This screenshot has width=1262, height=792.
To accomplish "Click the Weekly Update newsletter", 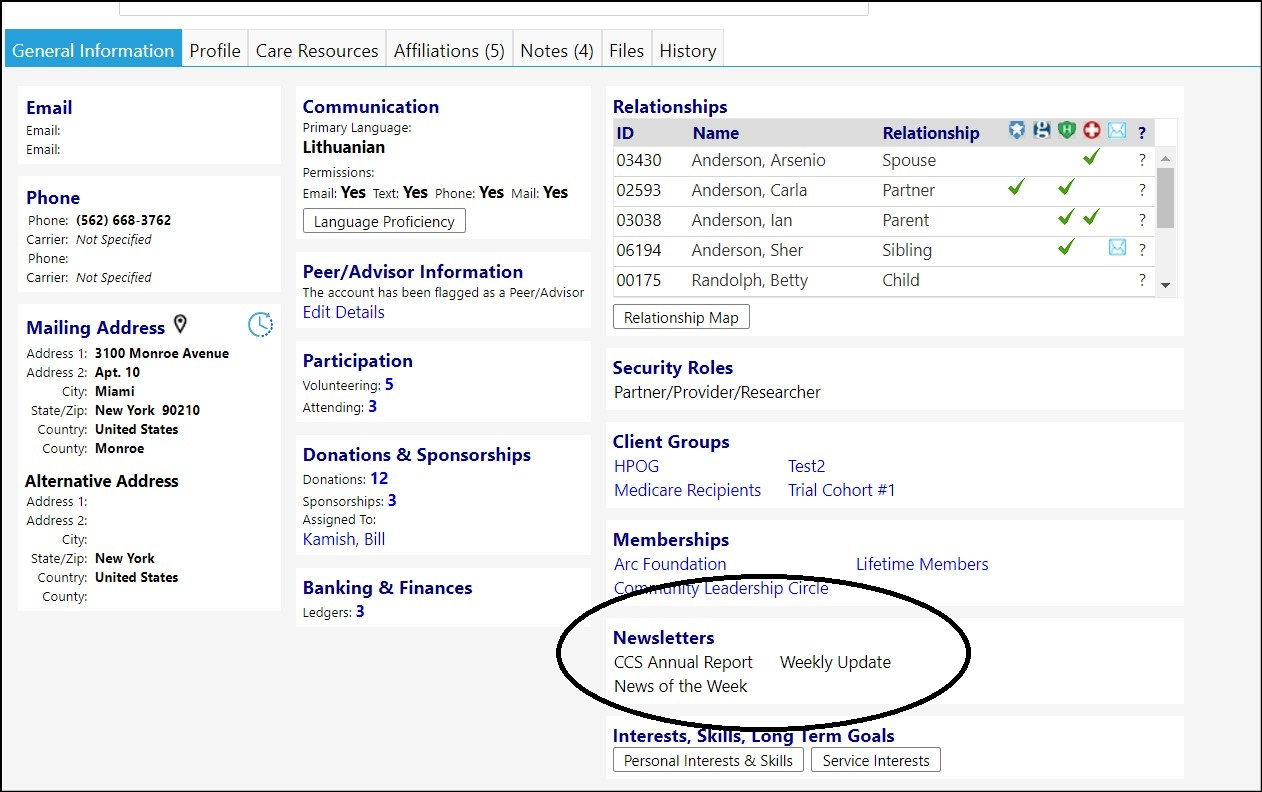I will [x=835, y=662].
